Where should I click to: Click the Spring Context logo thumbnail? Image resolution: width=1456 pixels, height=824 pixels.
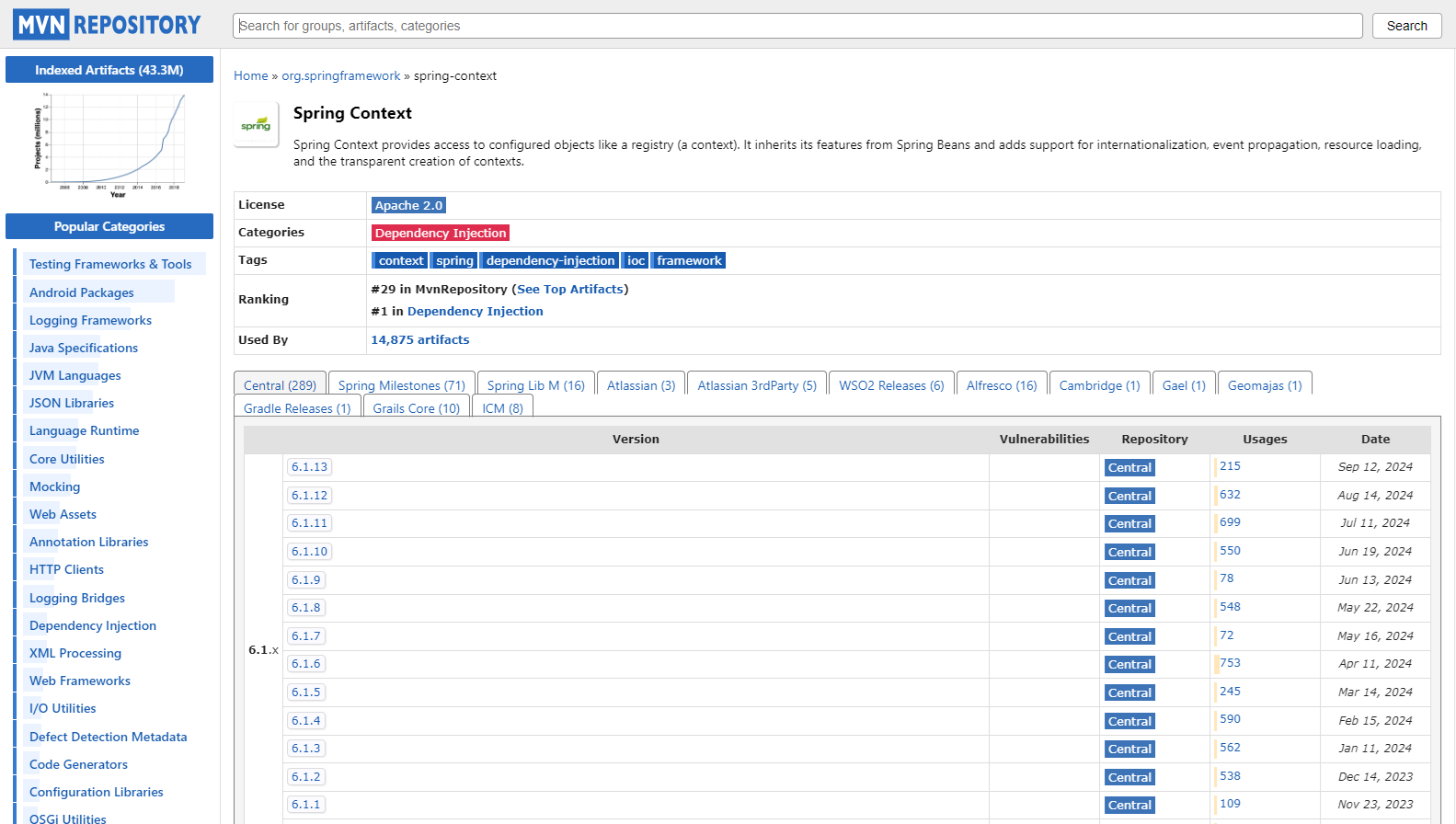(256, 124)
